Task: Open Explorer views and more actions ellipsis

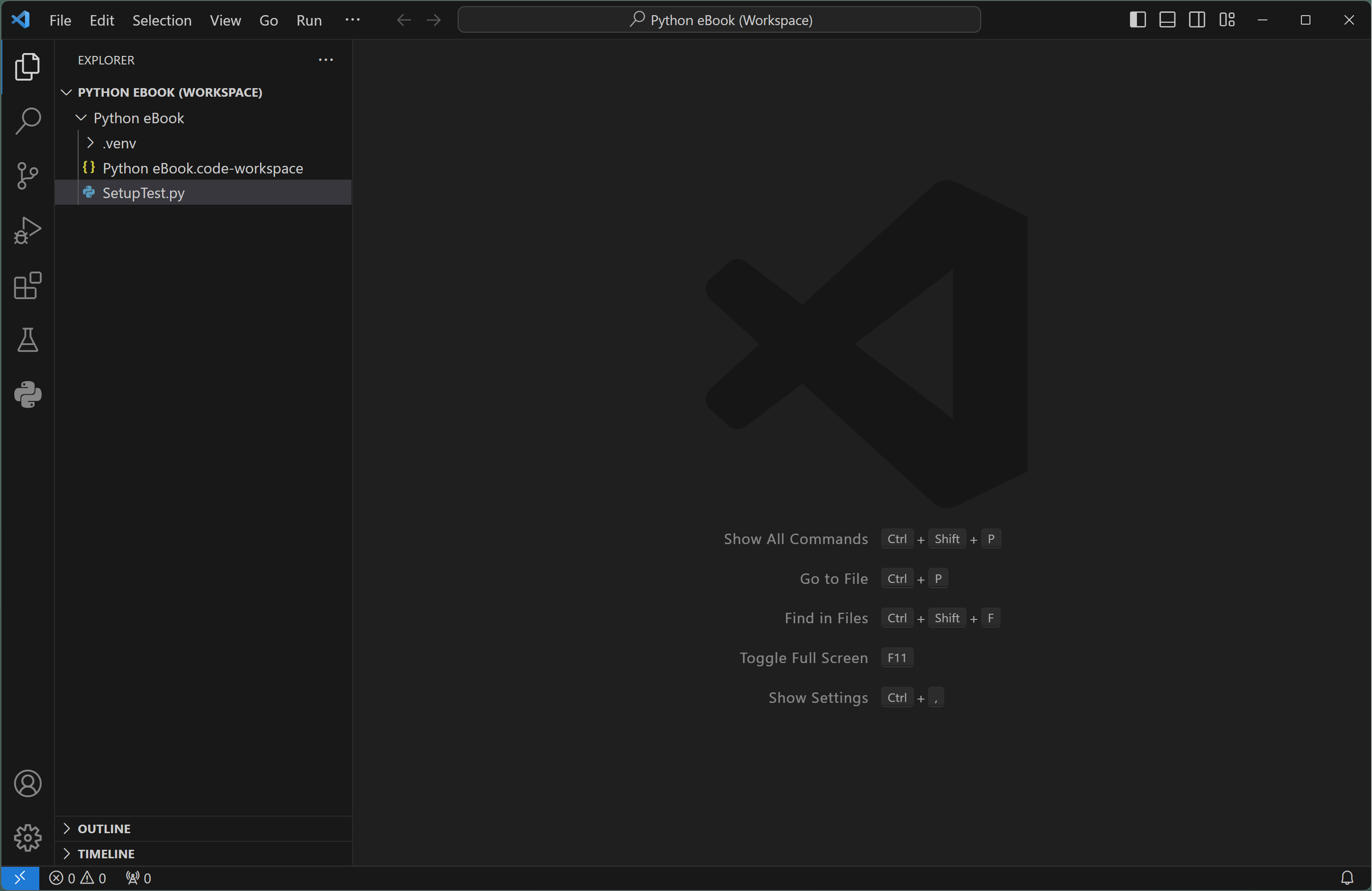Action: (x=325, y=60)
